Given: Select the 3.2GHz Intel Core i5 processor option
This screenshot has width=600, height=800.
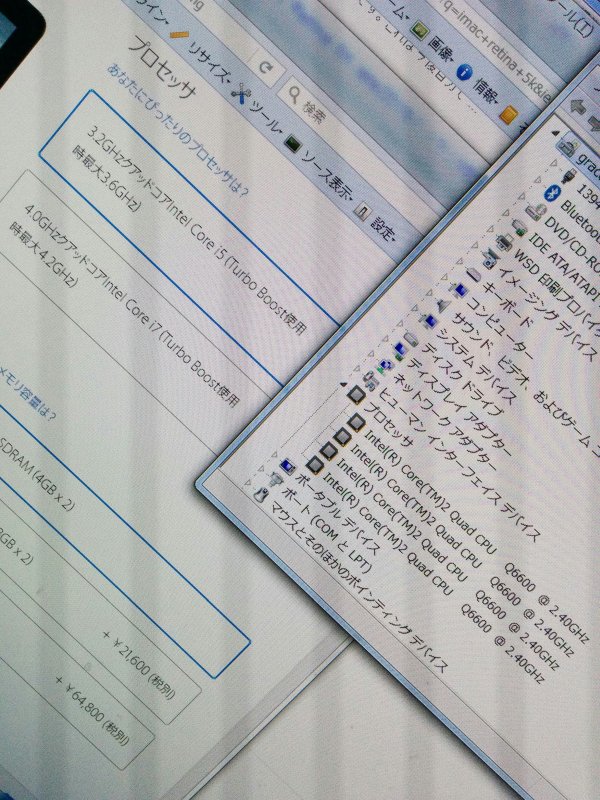Looking at the screenshot, I should pyautogui.click(x=189, y=239).
